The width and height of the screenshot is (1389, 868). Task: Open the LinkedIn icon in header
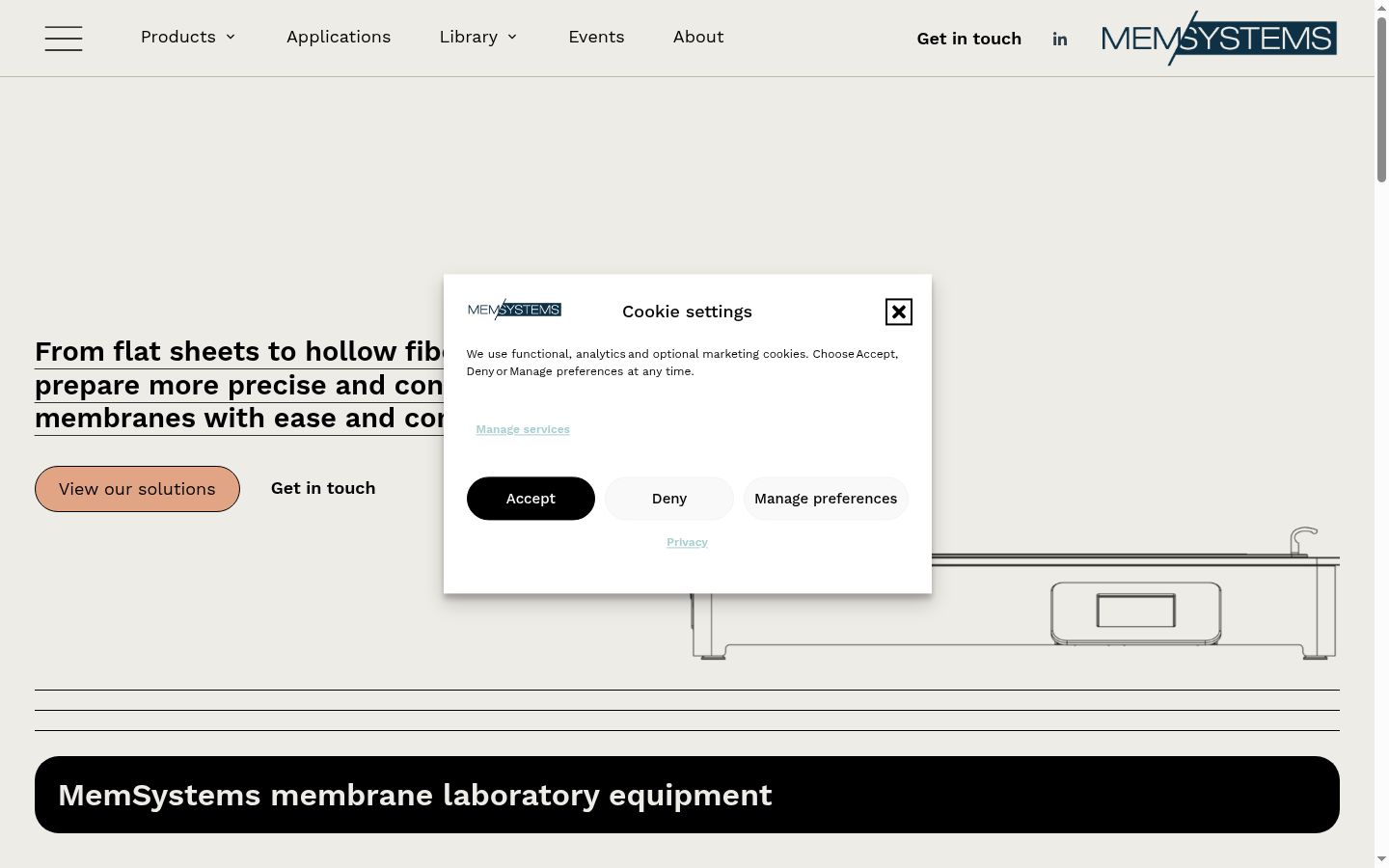[1060, 39]
